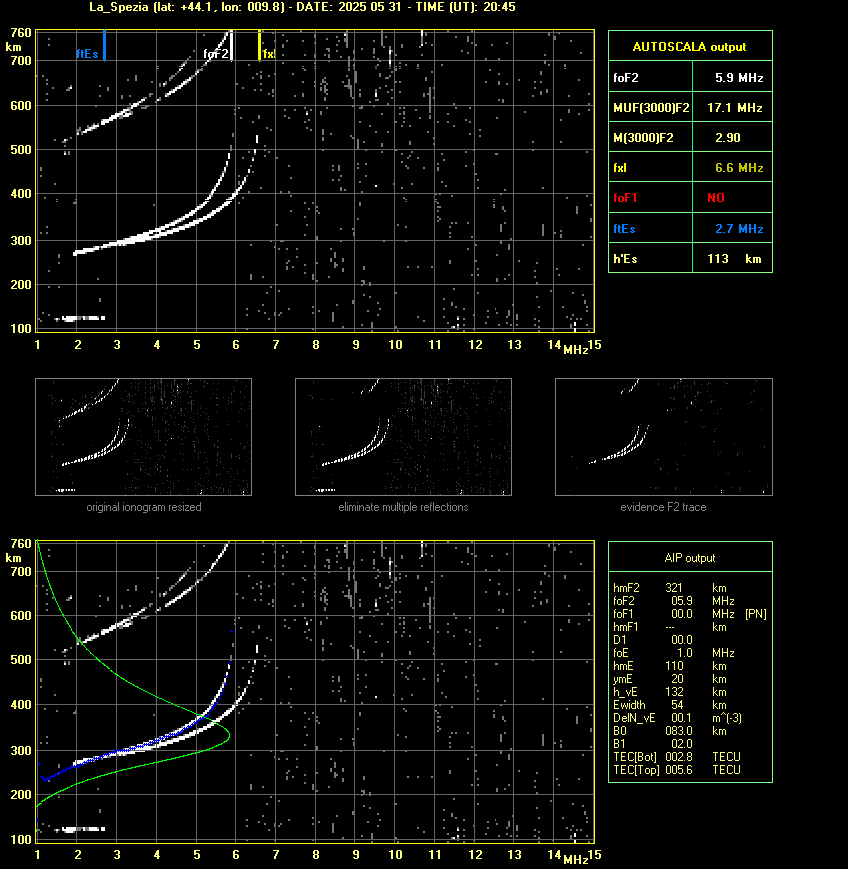Select the '2.7 MHz' ftEs value
Viewport: 848px width, 869px height.
(739, 229)
